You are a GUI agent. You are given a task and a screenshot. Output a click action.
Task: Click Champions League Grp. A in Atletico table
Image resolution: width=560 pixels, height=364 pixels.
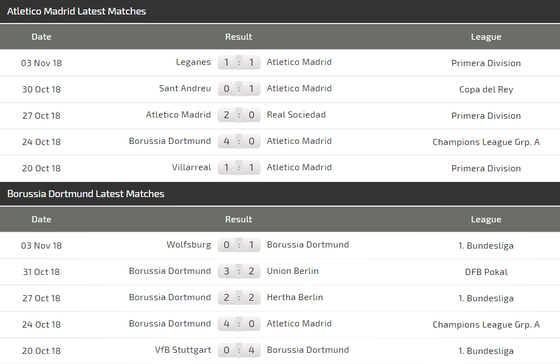tap(486, 142)
